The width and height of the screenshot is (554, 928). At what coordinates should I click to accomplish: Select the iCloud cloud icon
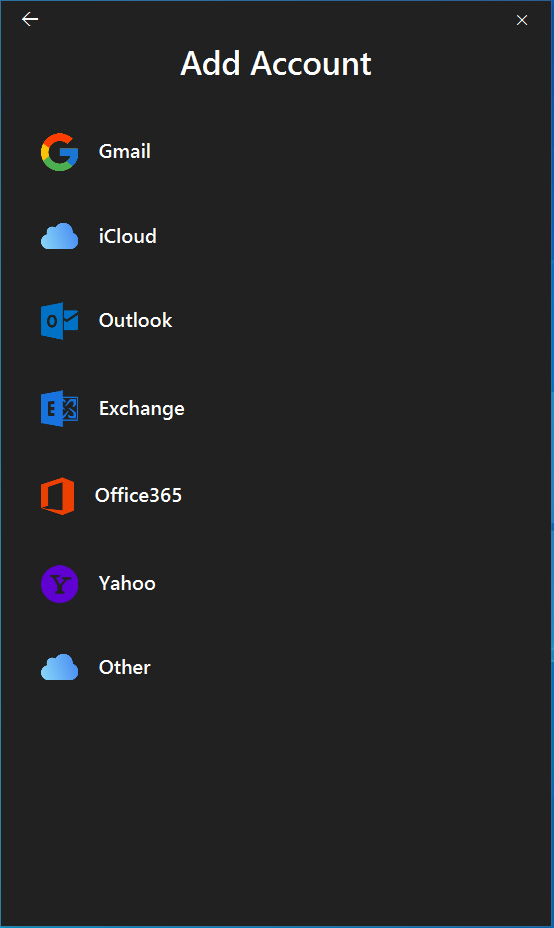[59, 236]
